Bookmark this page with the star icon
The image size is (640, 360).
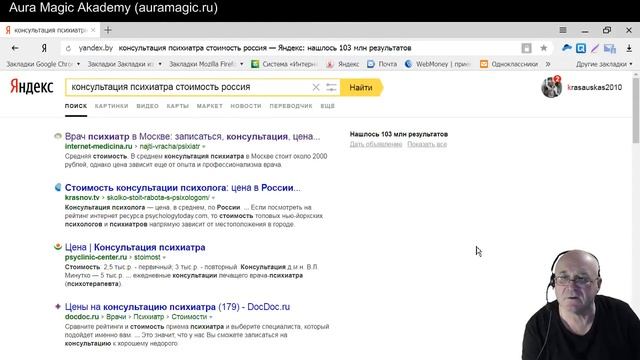544,48
